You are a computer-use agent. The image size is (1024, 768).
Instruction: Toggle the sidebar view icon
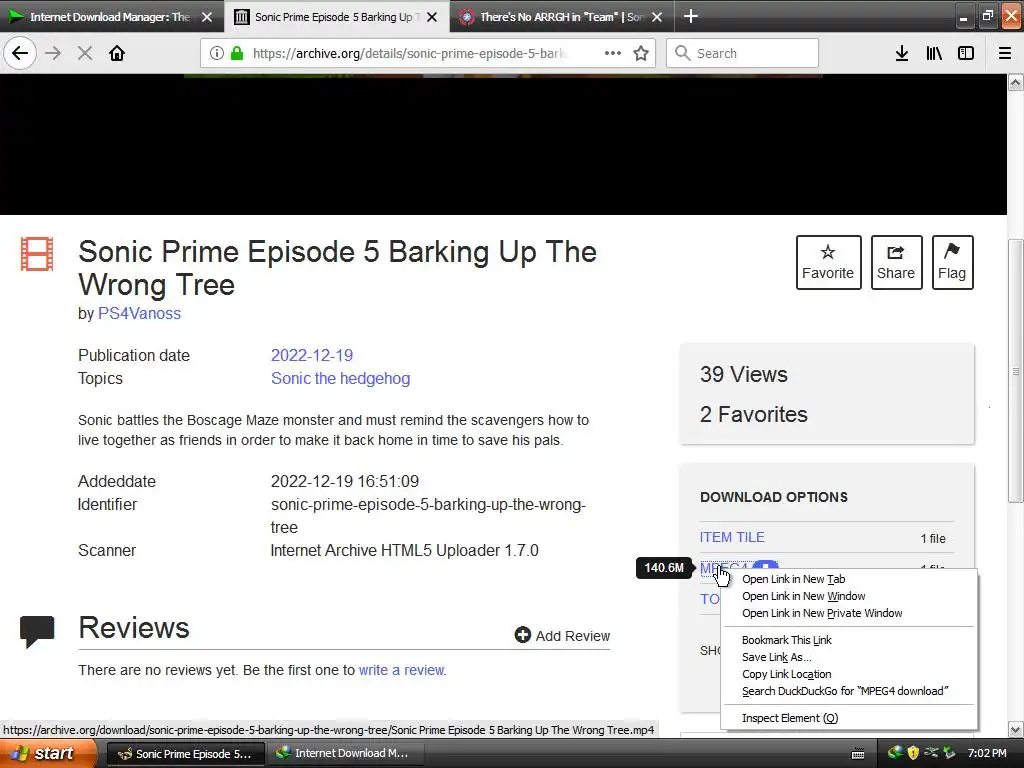click(x=966, y=54)
